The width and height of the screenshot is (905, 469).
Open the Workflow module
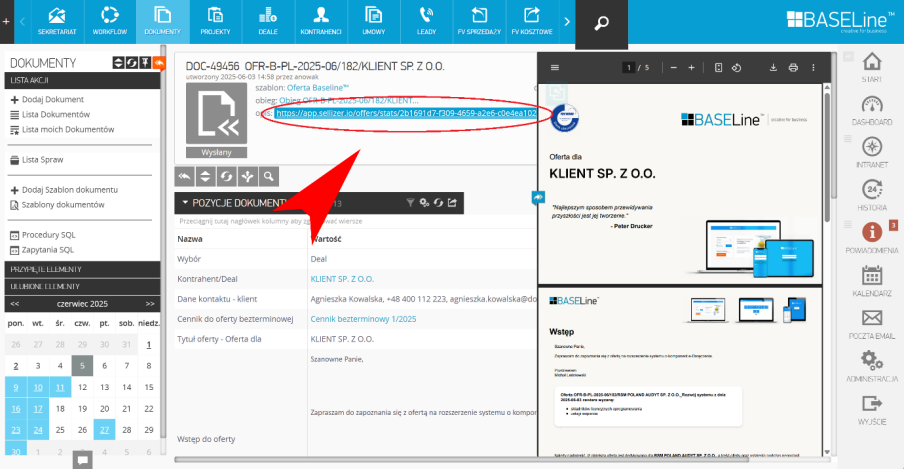[x=110, y=19]
